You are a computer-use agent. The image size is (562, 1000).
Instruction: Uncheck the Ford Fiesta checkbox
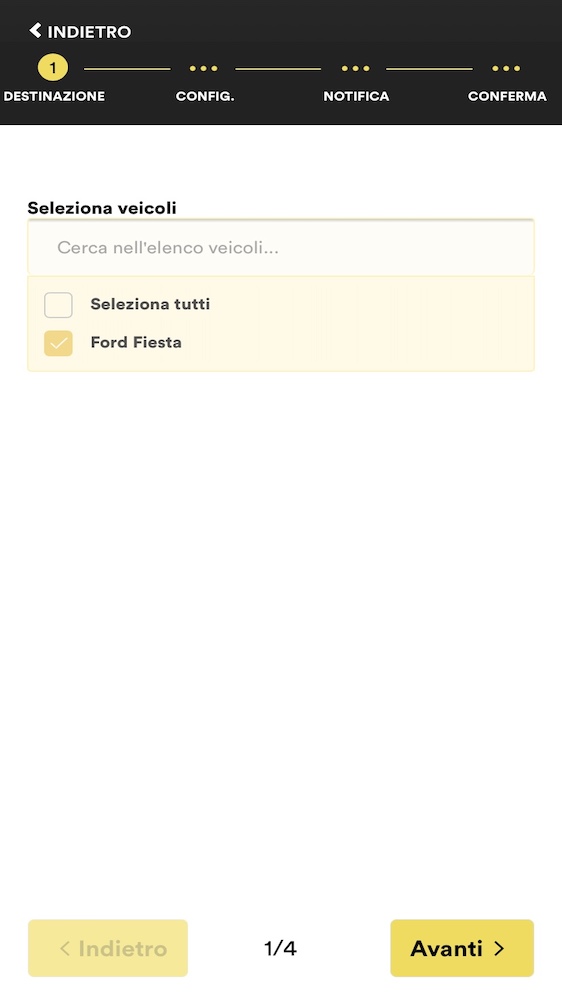tap(58, 343)
